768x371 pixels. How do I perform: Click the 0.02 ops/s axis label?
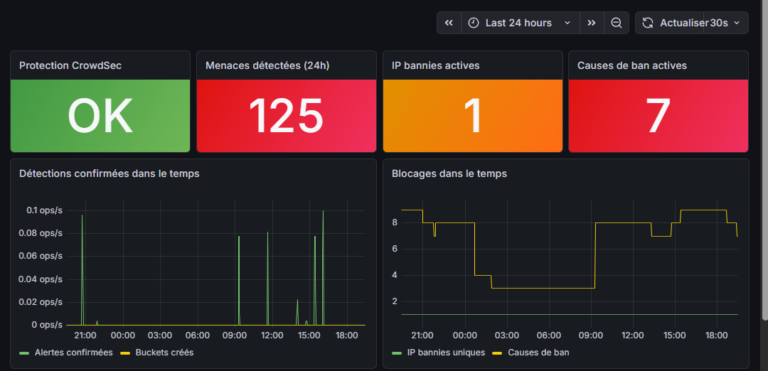[42, 302]
